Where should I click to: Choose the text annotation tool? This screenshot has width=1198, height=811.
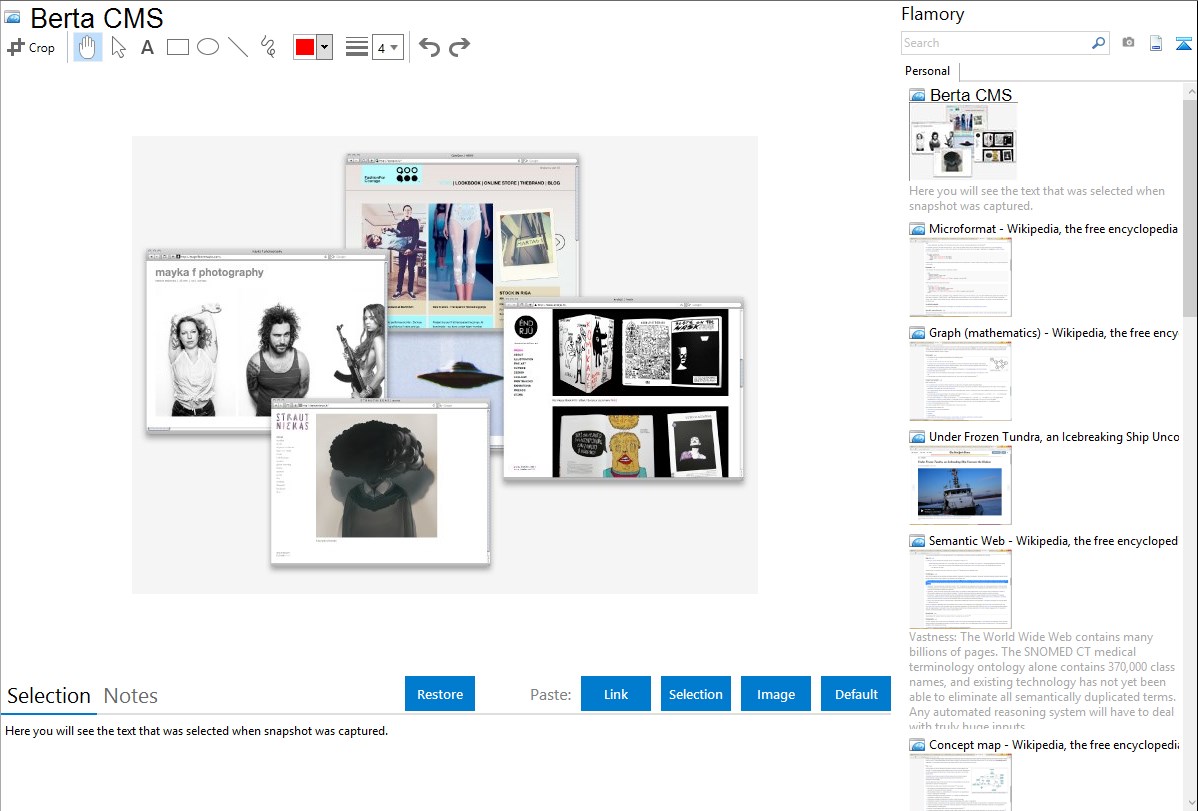pos(147,47)
